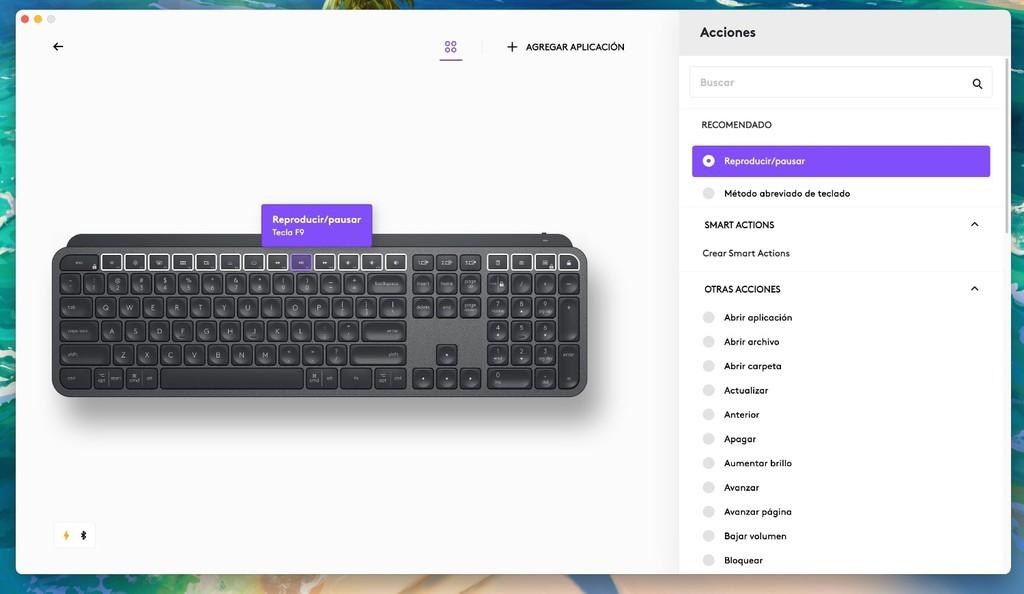Image resolution: width=1024 pixels, height=594 pixels.
Task: Go back using the left arrow
Action: [x=58, y=46]
